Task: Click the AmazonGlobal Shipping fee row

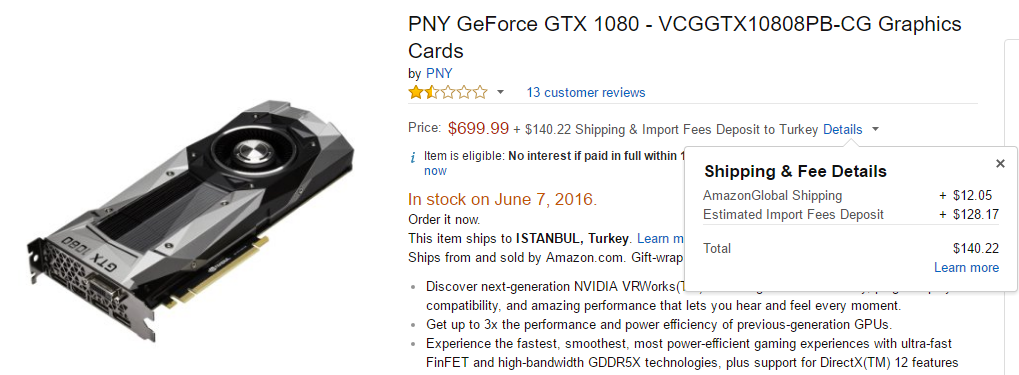Action: tap(851, 196)
